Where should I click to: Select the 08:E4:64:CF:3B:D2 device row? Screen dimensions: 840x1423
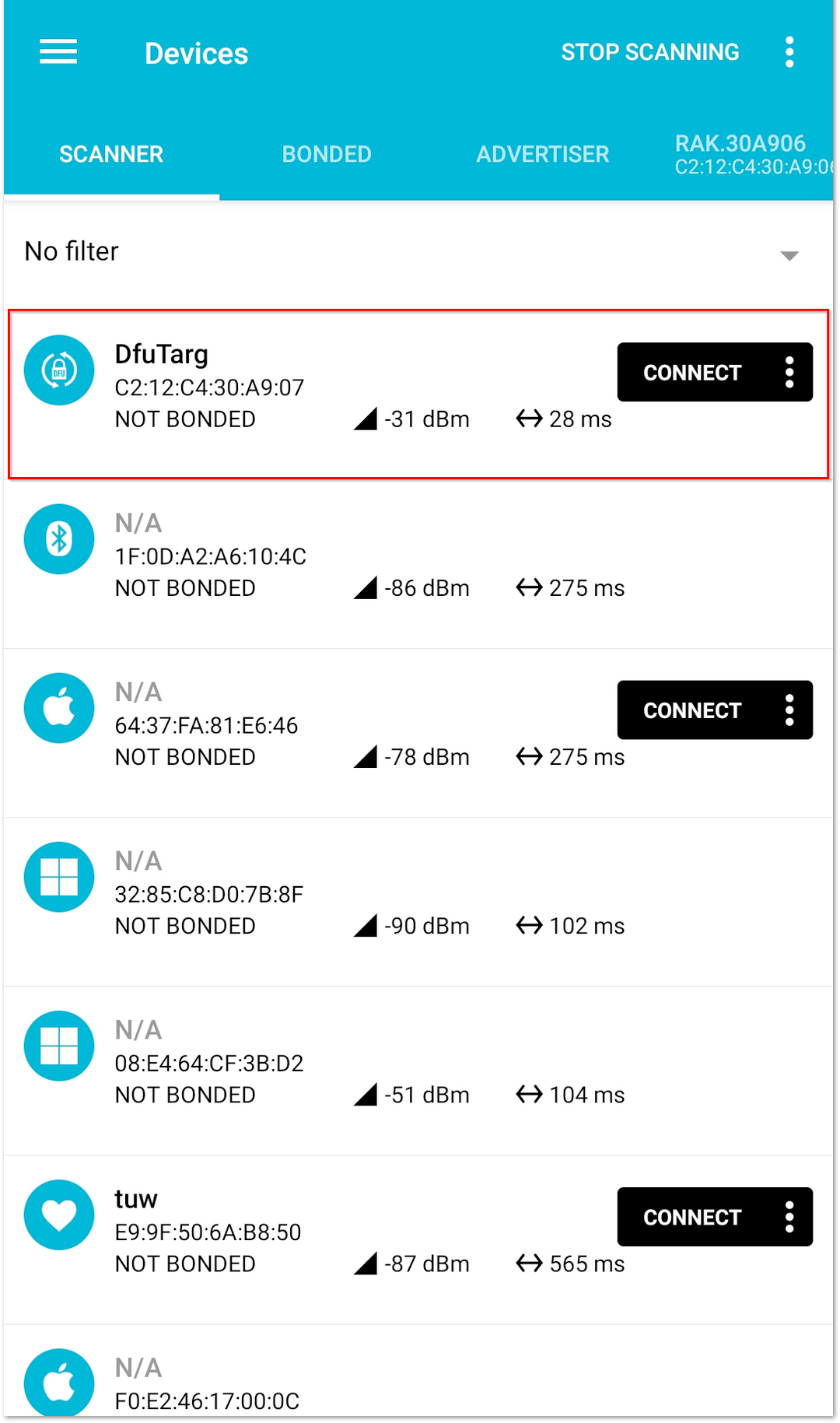[418, 1071]
